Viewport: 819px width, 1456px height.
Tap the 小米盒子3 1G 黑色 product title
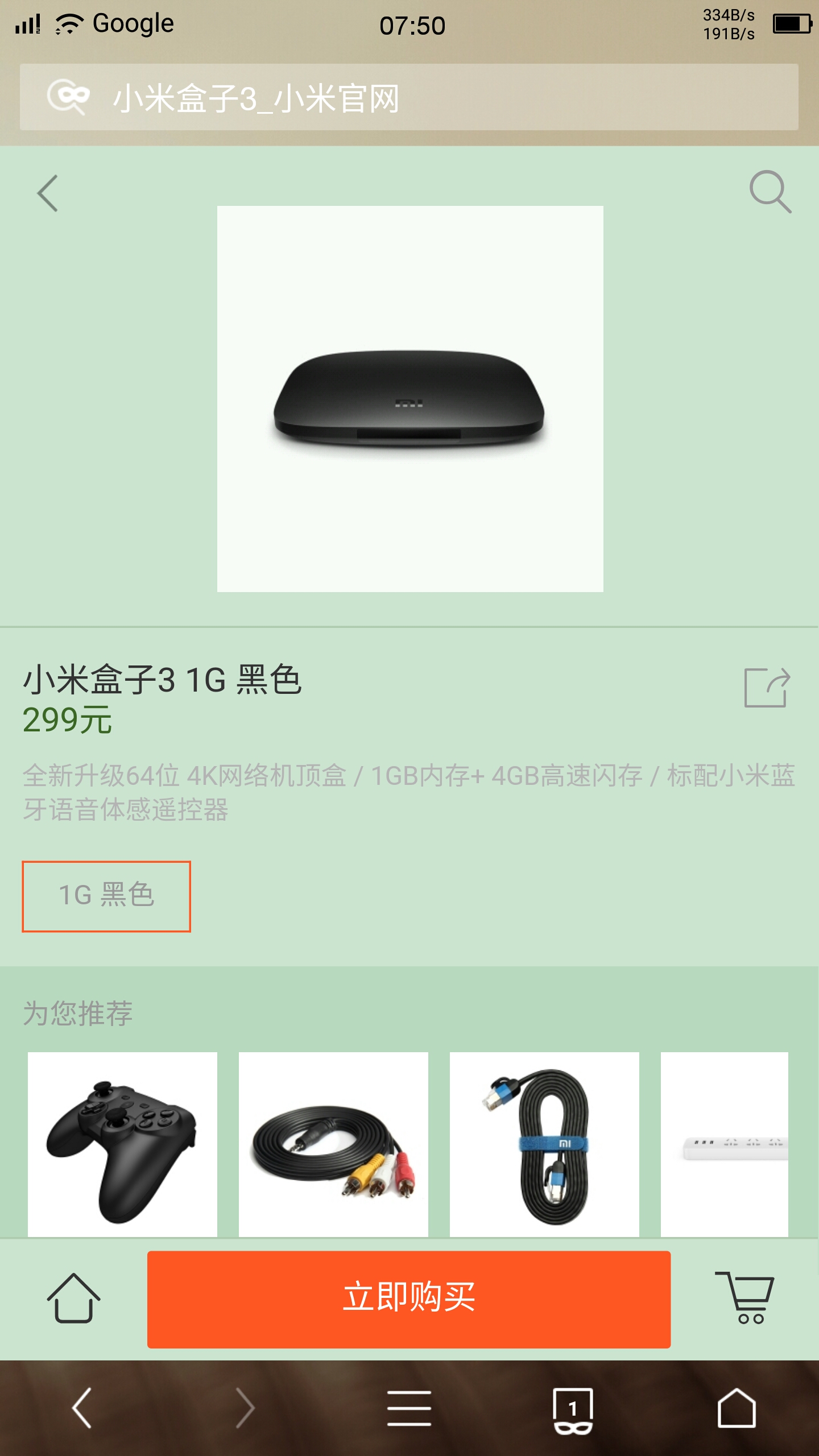tap(162, 679)
